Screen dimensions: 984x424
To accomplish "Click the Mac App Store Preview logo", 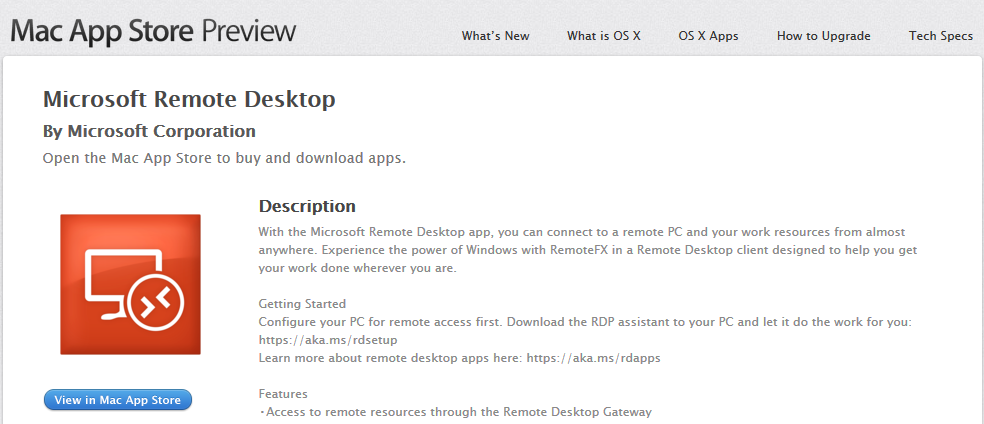I will pos(153,31).
